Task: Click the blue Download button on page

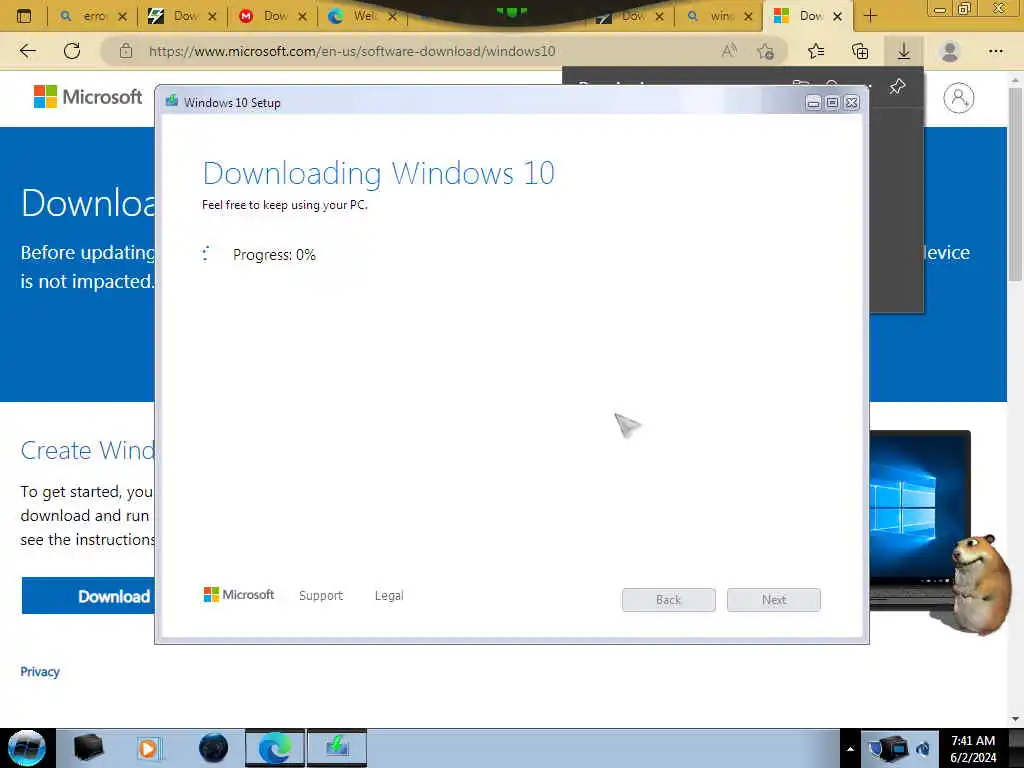Action: [x=88, y=596]
